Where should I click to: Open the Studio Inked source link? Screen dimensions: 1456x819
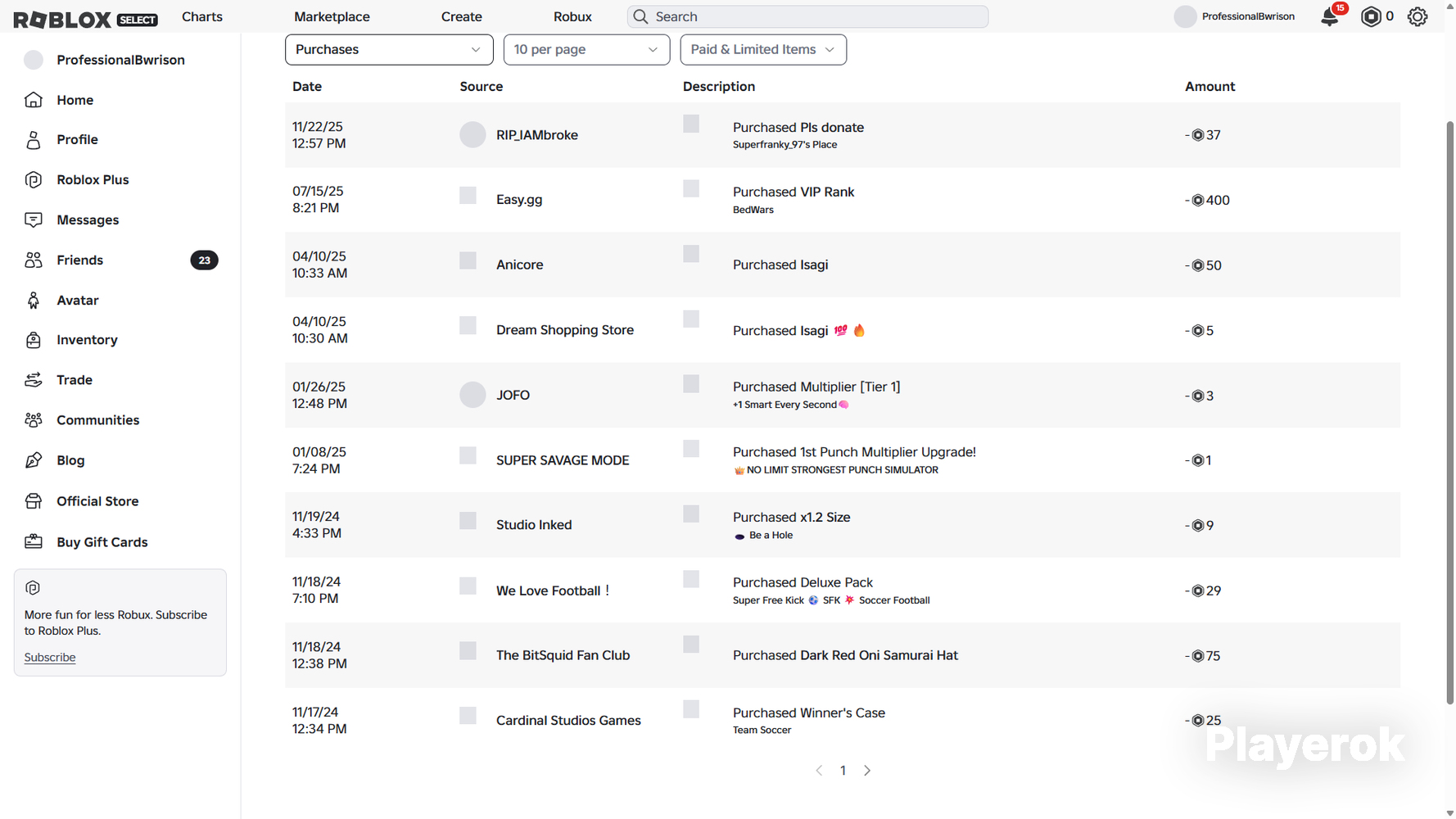click(x=534, y=525)
